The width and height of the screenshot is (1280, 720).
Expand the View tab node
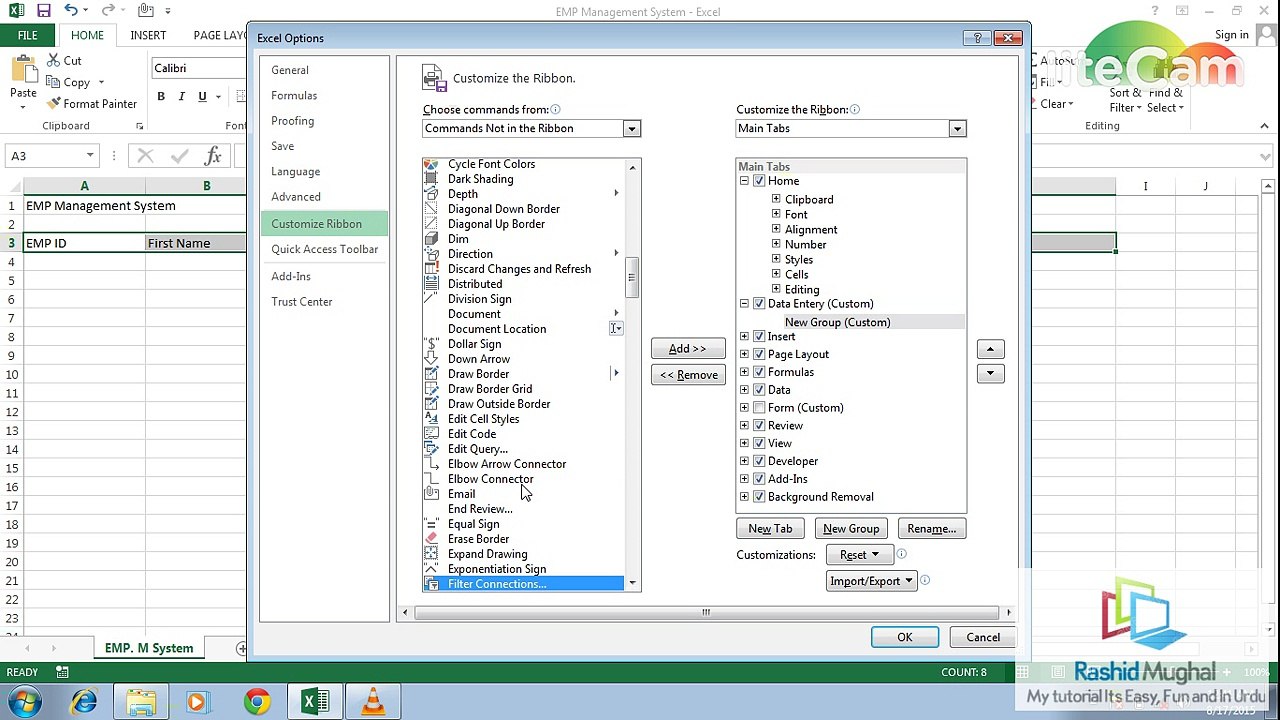tap(744, 443)
